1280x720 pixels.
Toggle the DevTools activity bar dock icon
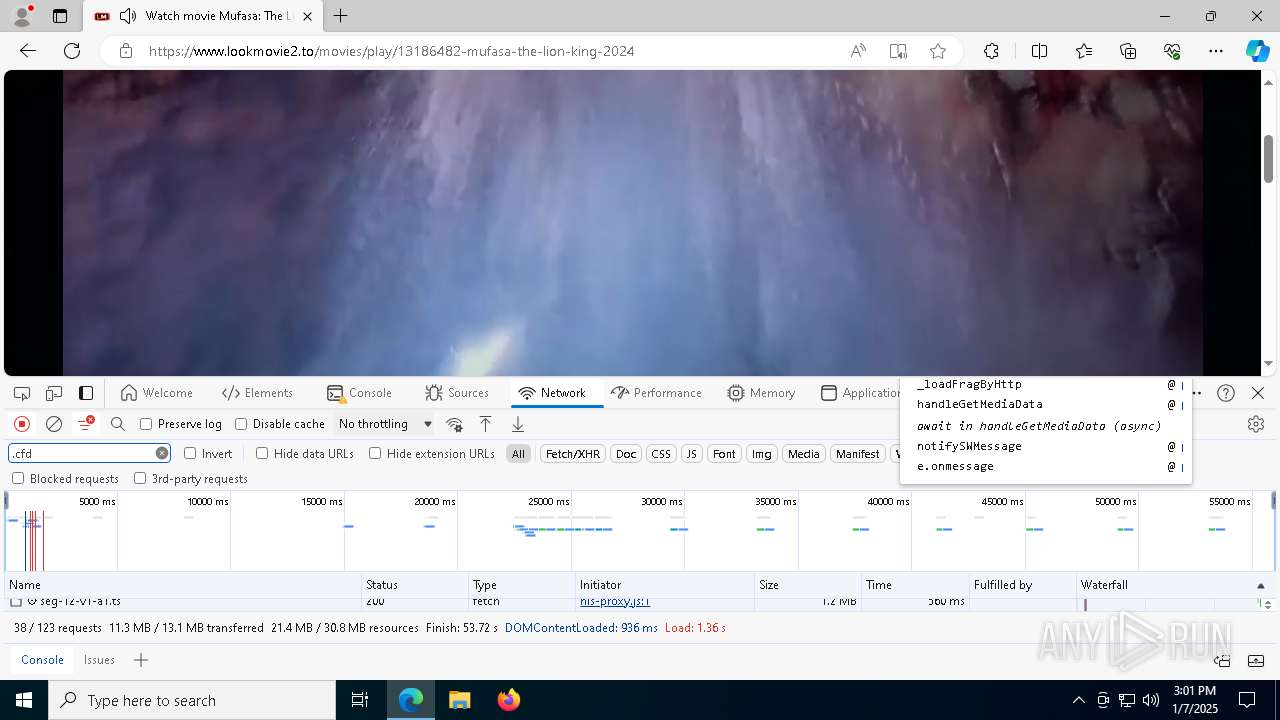coord(87,393)
